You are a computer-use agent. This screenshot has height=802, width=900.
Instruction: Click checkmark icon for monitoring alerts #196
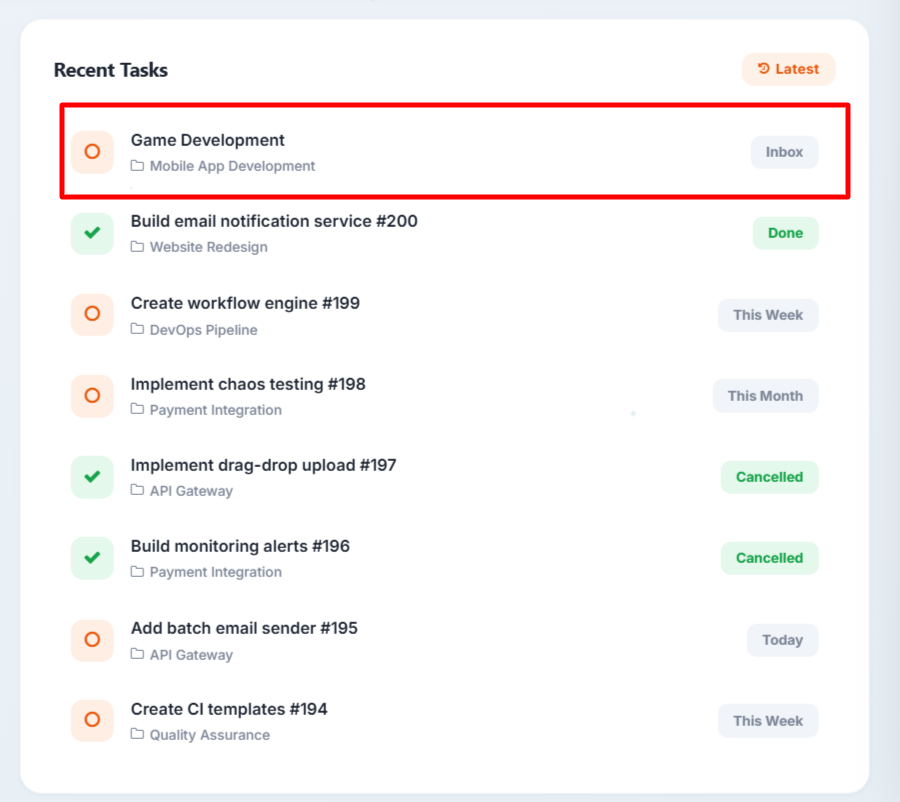[x=92, y=558]
